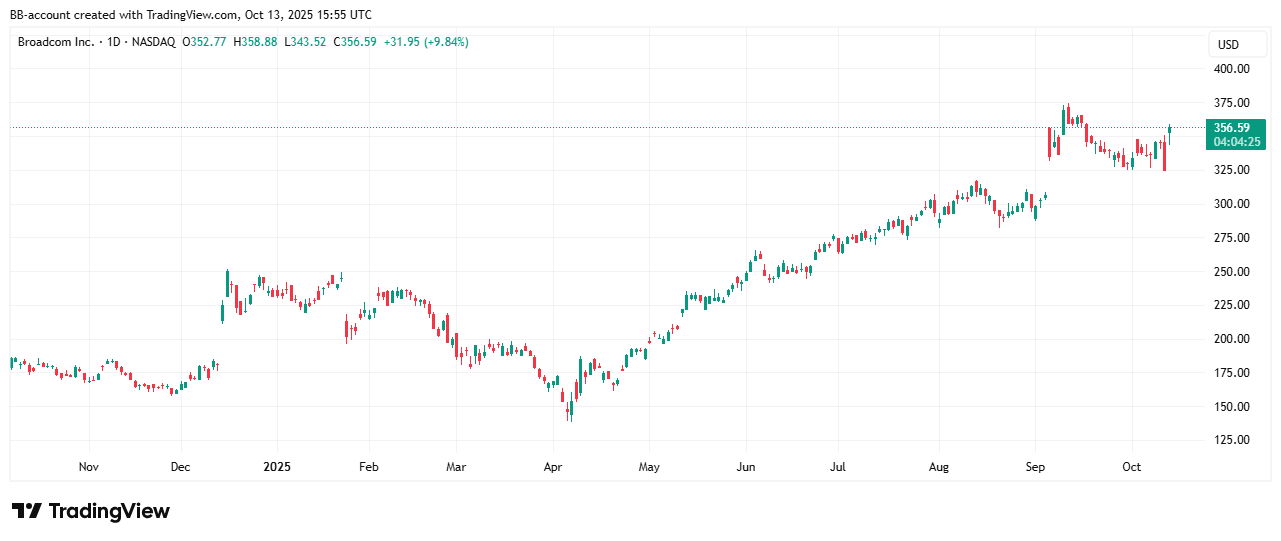Click the 400.00 price axis label

point(1230,69)
